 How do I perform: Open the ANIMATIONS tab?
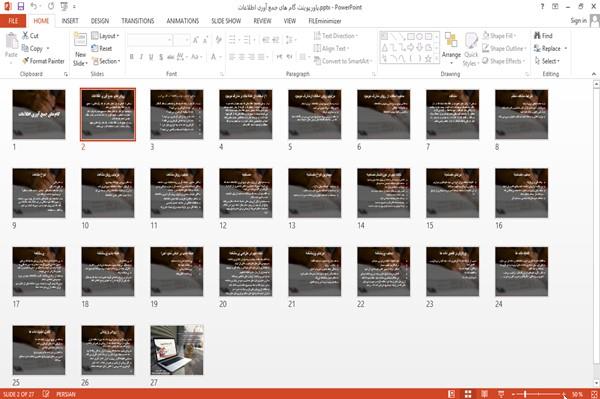click(x=183, y=21)
